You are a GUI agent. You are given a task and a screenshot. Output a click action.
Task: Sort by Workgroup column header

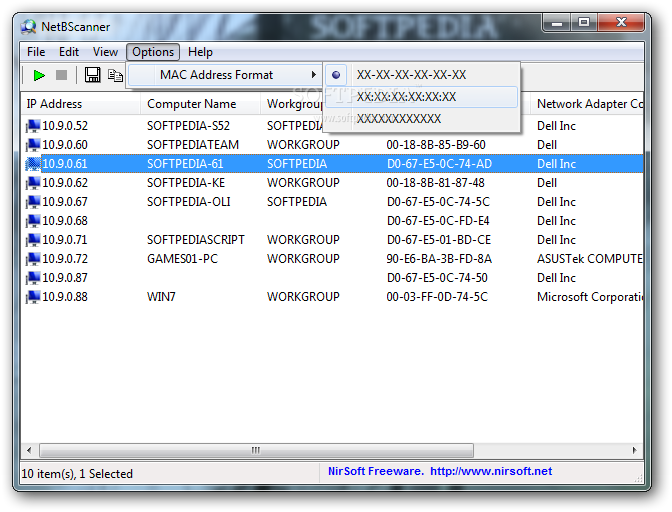pos(292,104)
